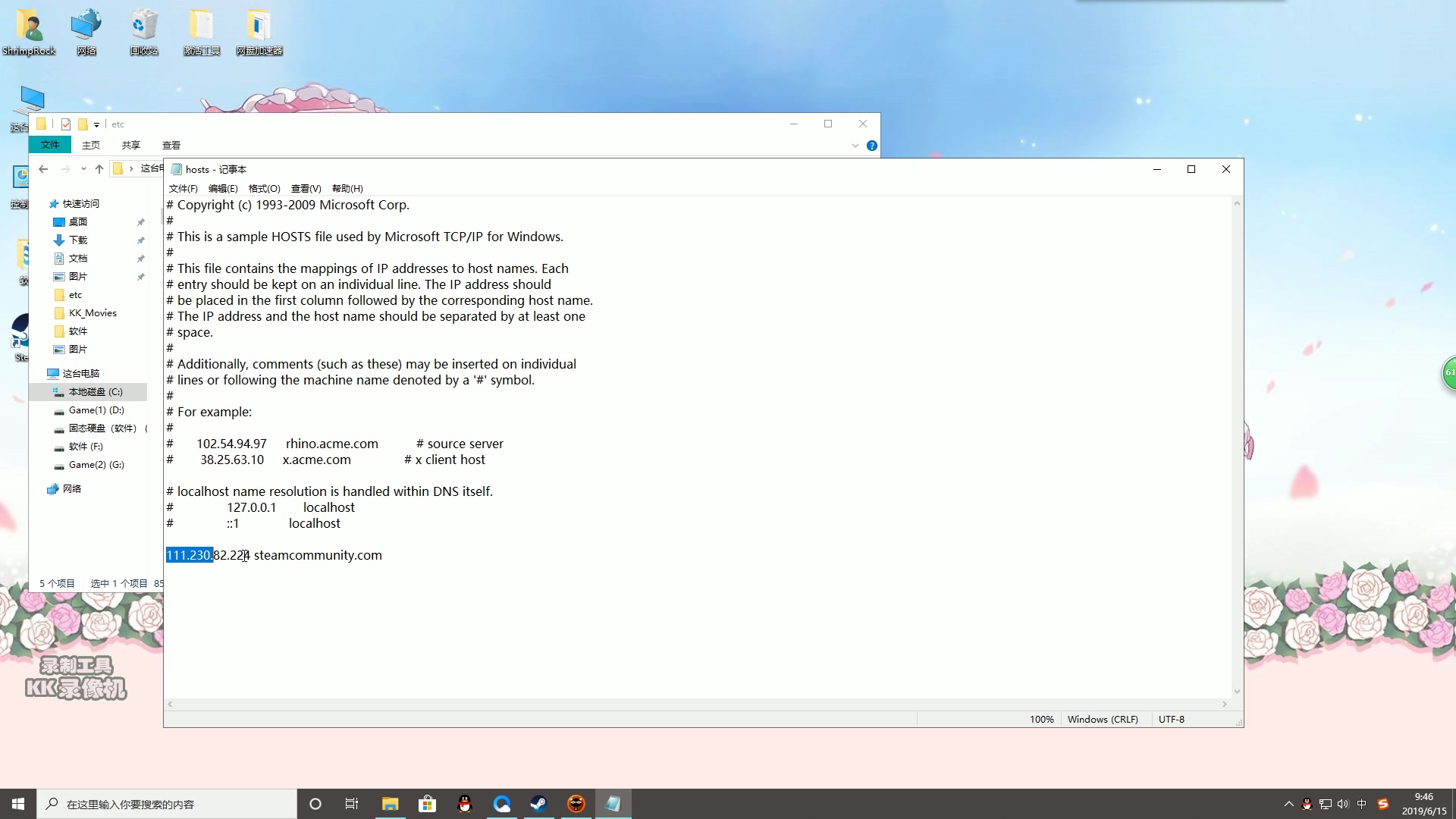This screenshot has width=1456, height=819.
Task: Open the 网络 desktop icon
Action: 86,32
